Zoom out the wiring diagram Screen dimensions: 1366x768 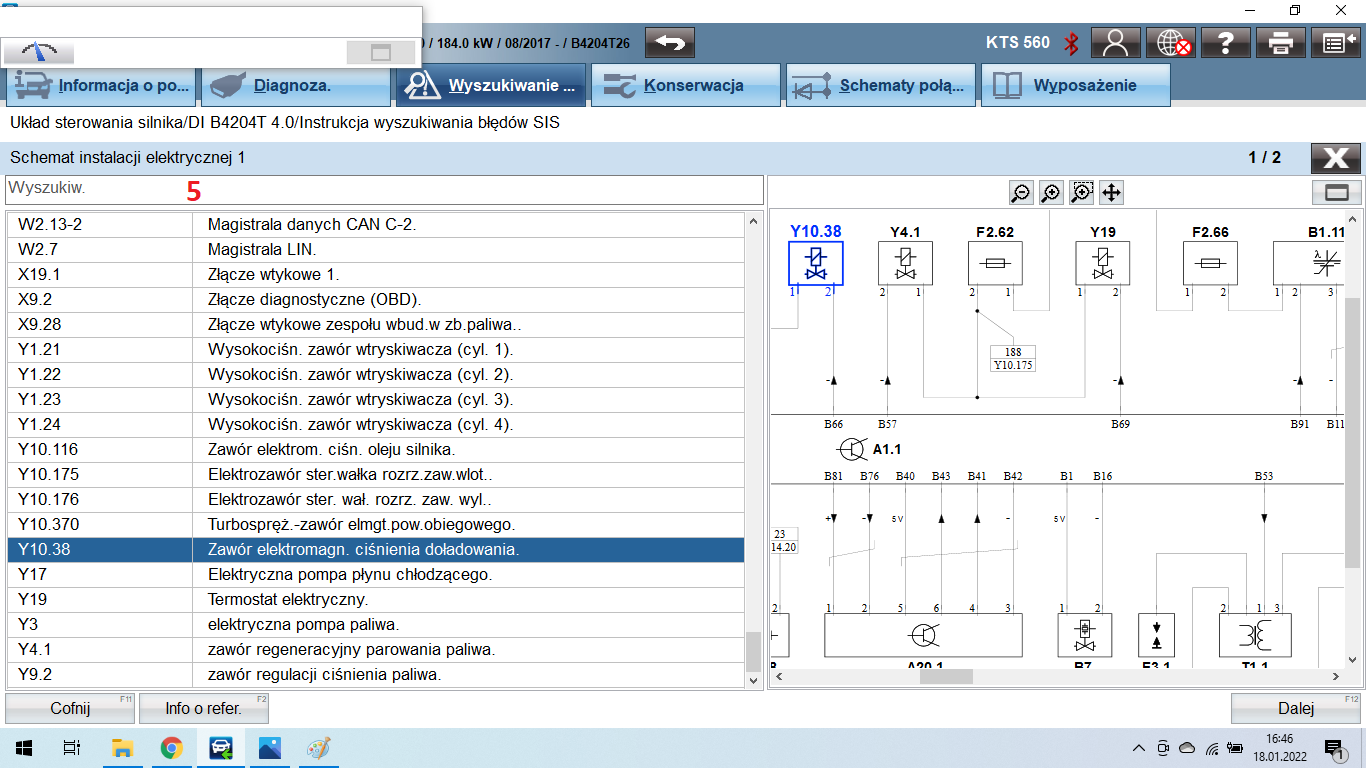[1021, 193]
